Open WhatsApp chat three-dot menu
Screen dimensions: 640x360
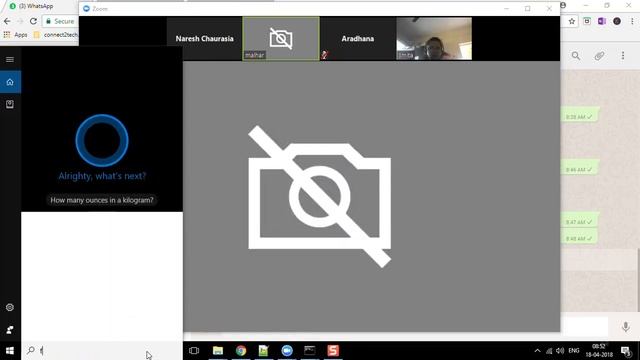(x=623, y=56)
